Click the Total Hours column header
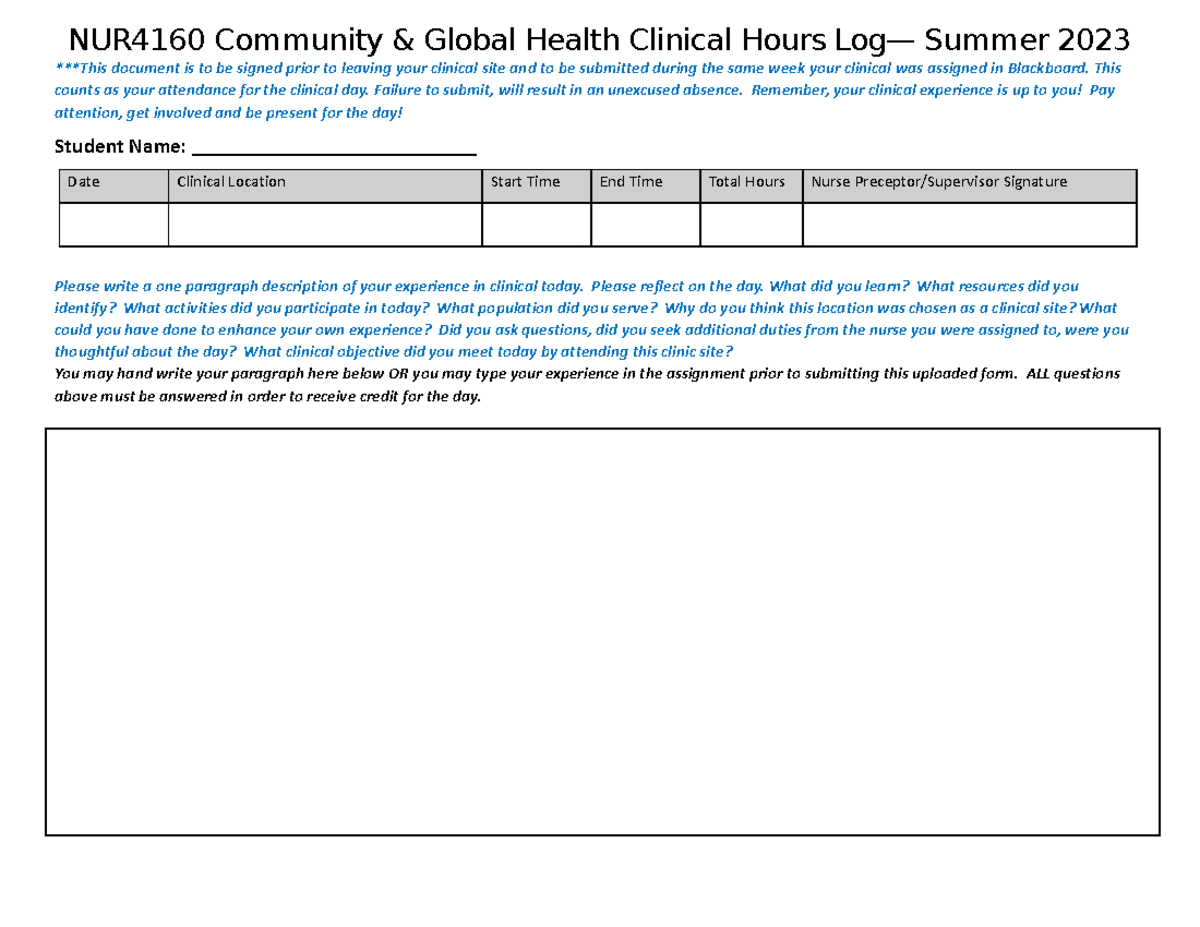 (x=745, y=182)
